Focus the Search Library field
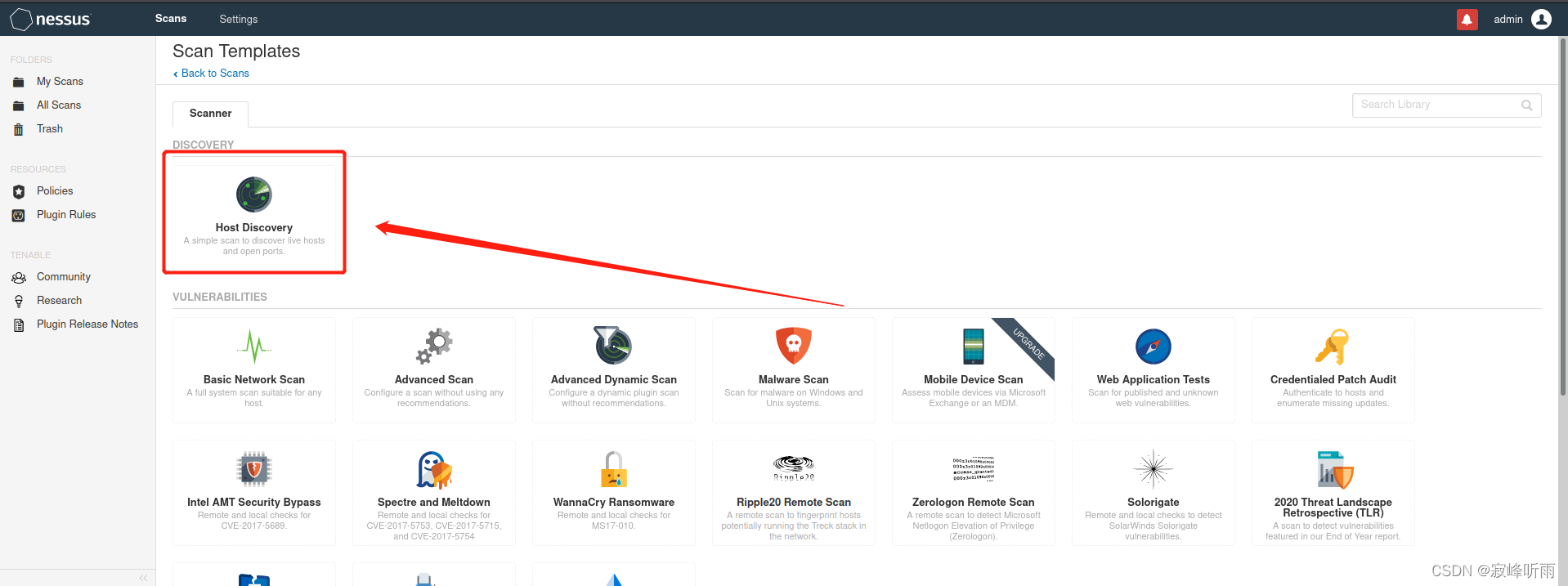This screenshot has height=586, width=1568. click(x=1447, y=105)
